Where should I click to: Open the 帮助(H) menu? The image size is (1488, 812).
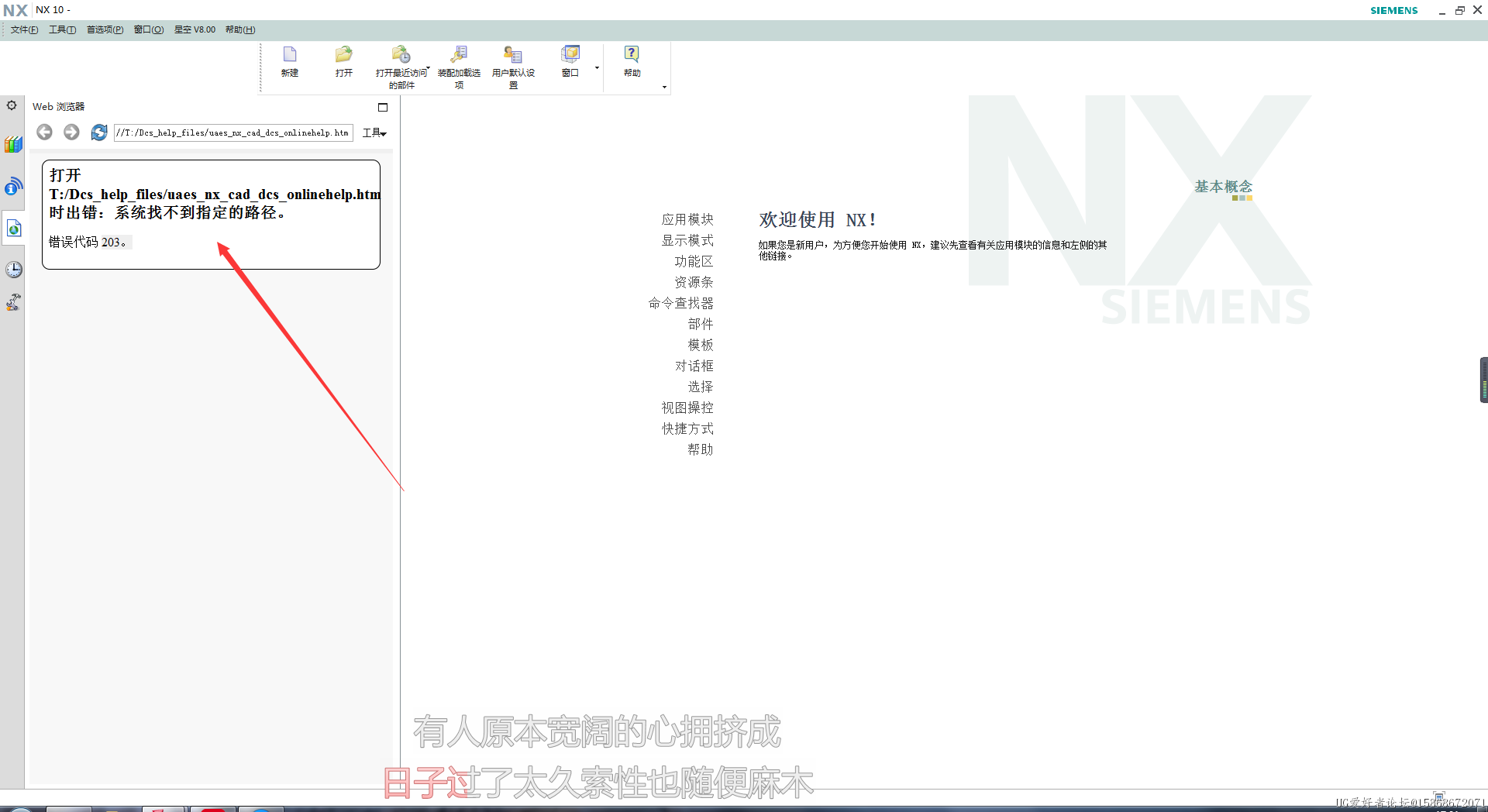tap(240, 29)
